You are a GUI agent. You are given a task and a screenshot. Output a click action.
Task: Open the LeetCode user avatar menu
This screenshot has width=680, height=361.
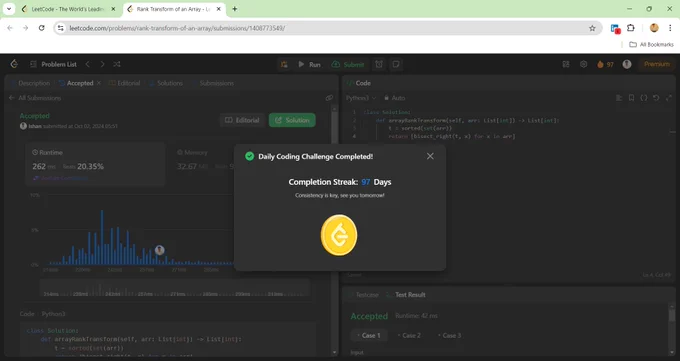click(x=627, y=64)
